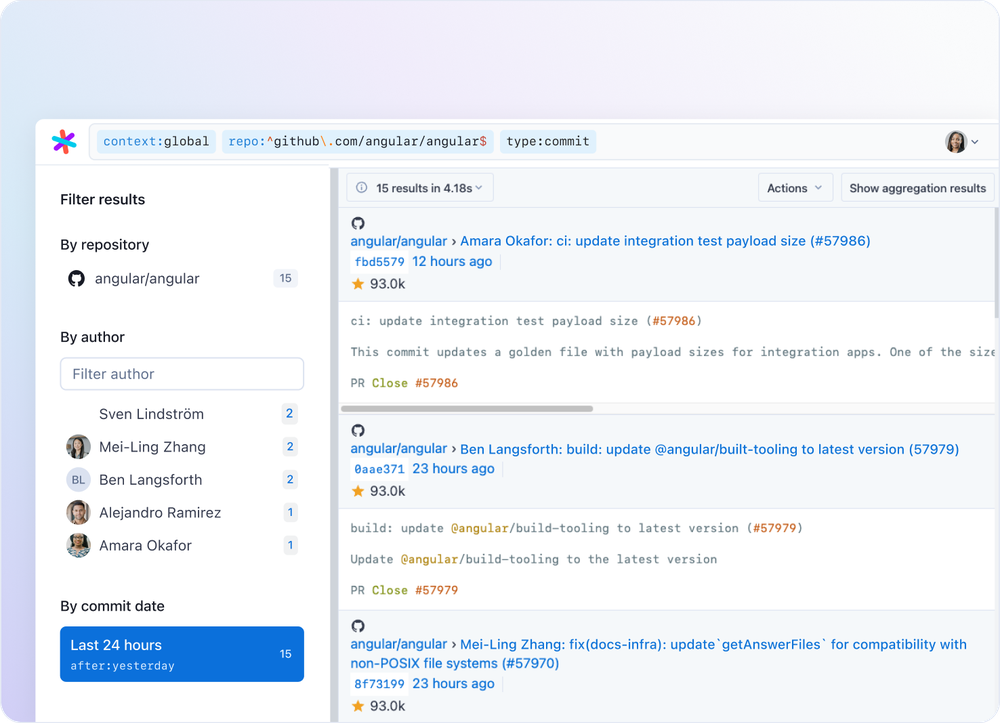Click the GitHub icon on the first commit result
This screenshot has height=723, width=1000.
pyautogui.click(x=358, y=223)
